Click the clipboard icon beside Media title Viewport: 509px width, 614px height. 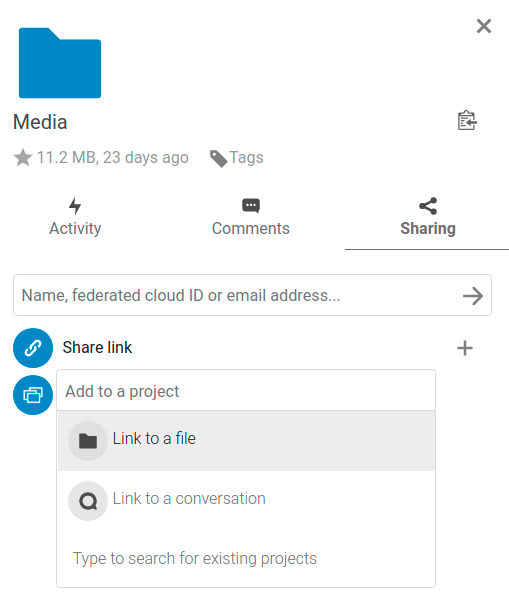pos(467,121)
